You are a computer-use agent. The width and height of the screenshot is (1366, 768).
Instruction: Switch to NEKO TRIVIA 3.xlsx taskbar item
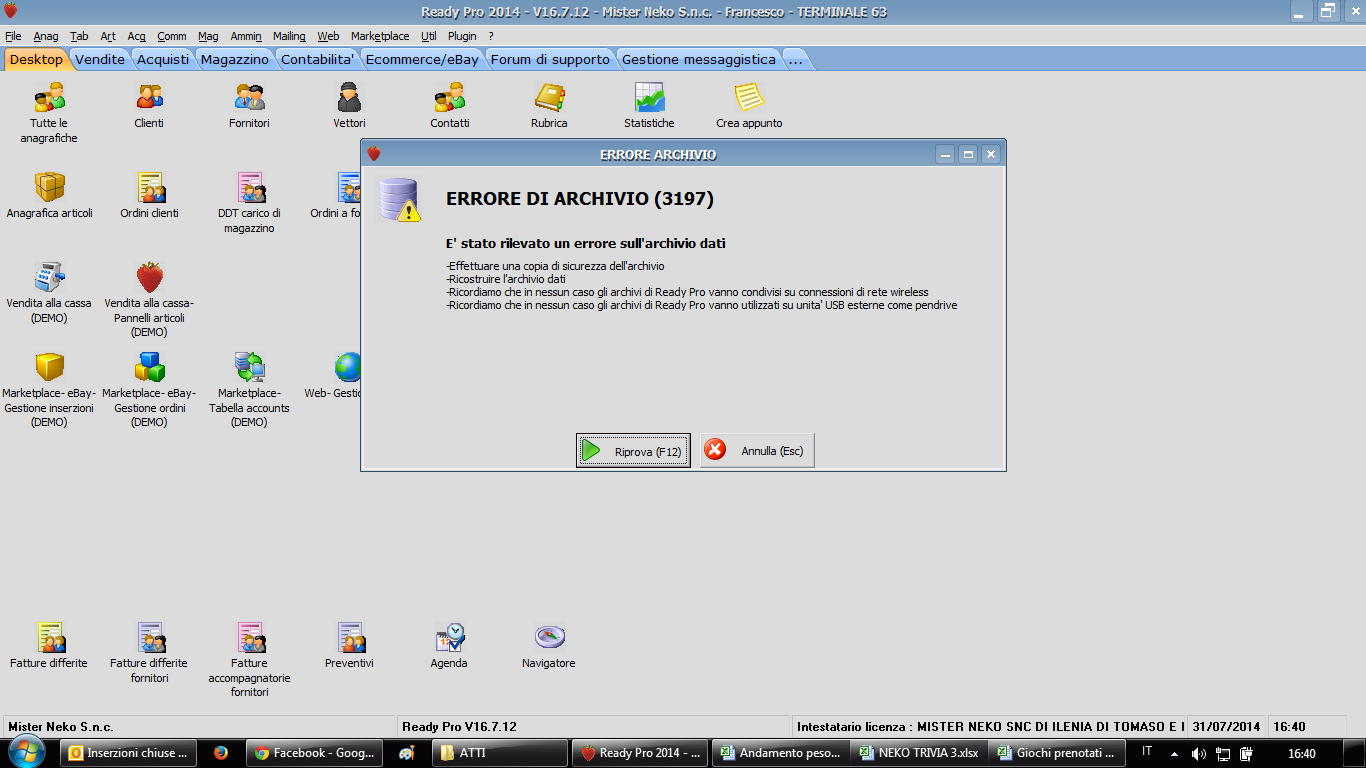tap(918, 753)
